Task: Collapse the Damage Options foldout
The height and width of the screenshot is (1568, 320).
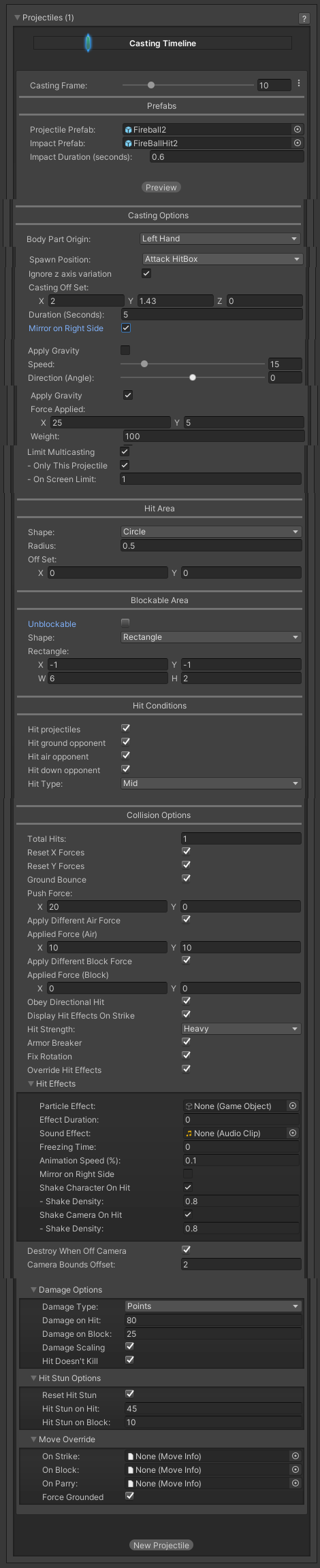Action: (34, 1290)
